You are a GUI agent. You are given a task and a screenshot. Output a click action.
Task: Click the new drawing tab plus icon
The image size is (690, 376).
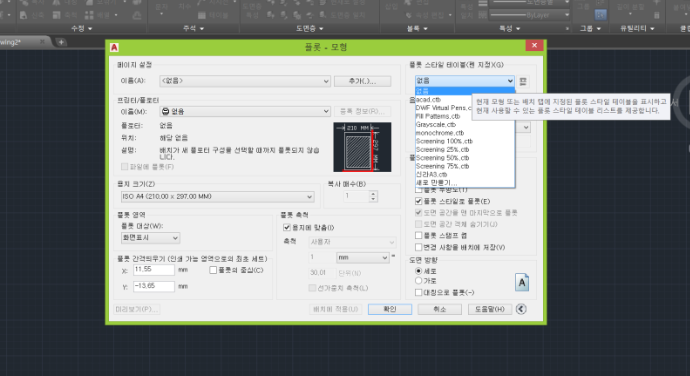61,42
